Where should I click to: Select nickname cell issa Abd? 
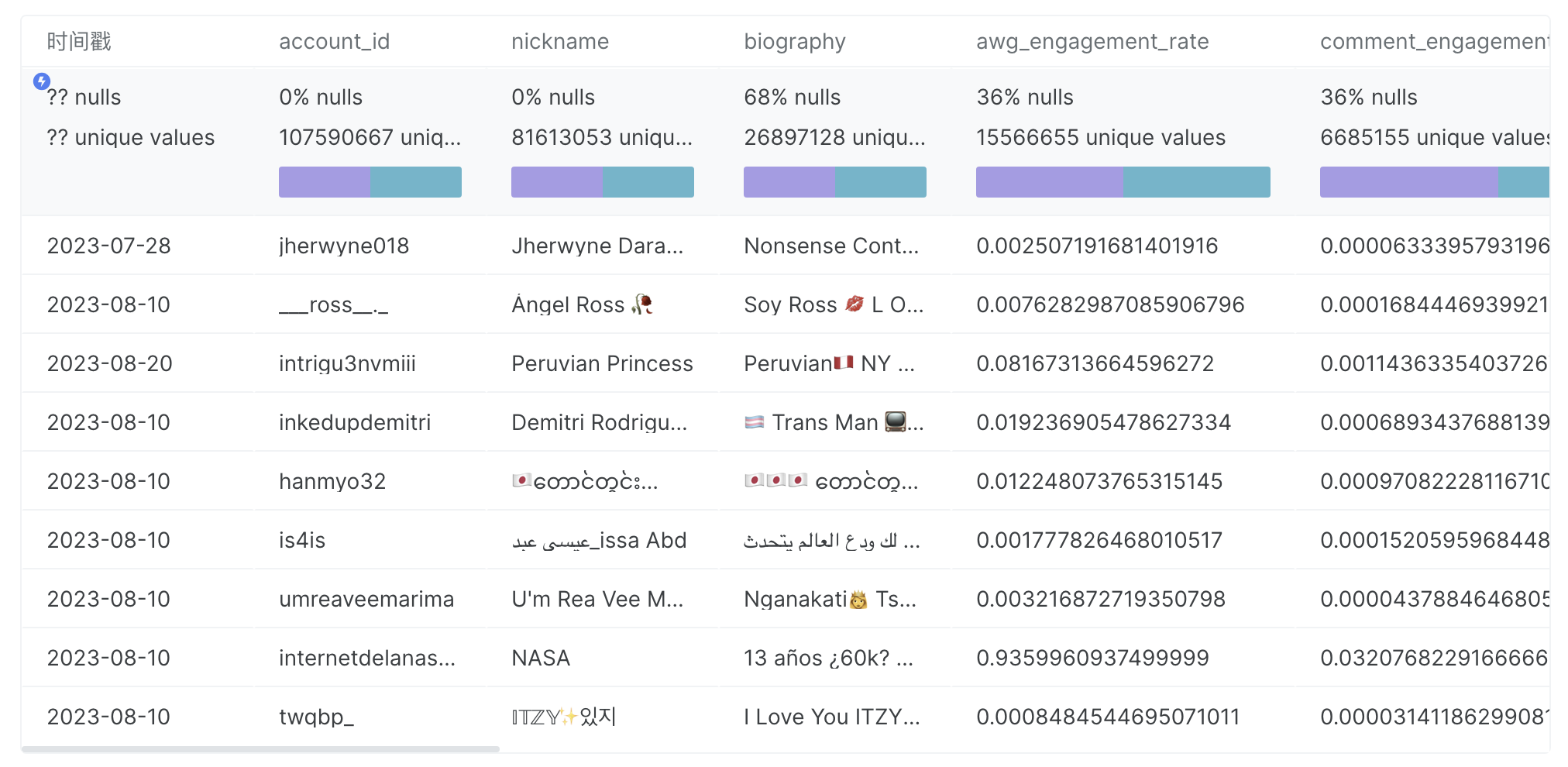tap(599, 540)
